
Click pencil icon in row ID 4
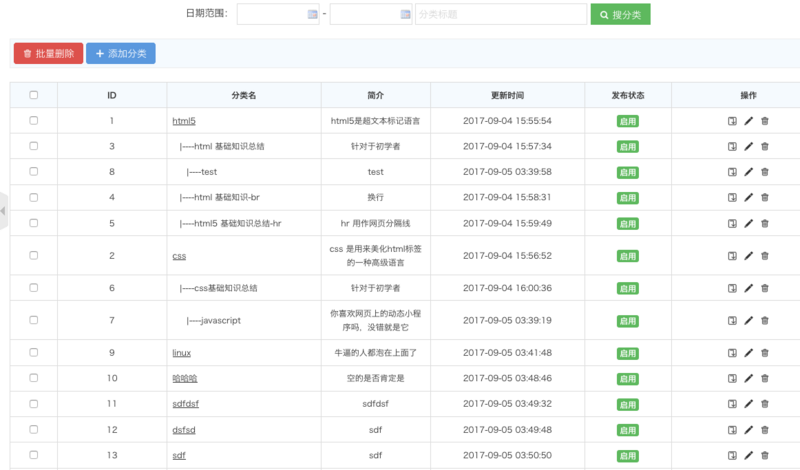pos(748,197)
